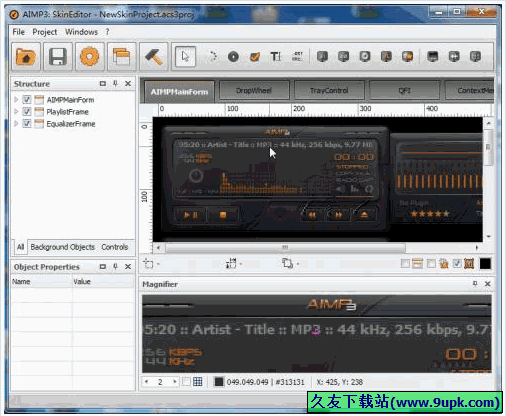This screenshot has width=506, height=416.
Task: Switch to the TrayControl tab
Action: [329, 90]
